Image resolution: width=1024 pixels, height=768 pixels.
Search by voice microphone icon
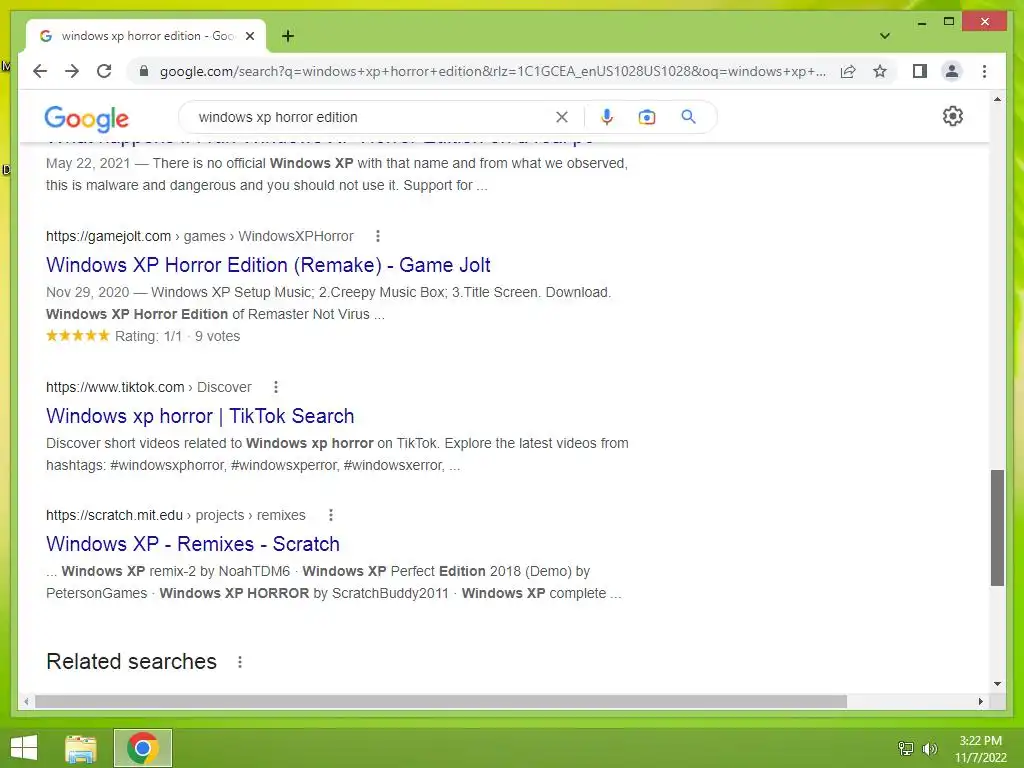[x=607, y=117]
